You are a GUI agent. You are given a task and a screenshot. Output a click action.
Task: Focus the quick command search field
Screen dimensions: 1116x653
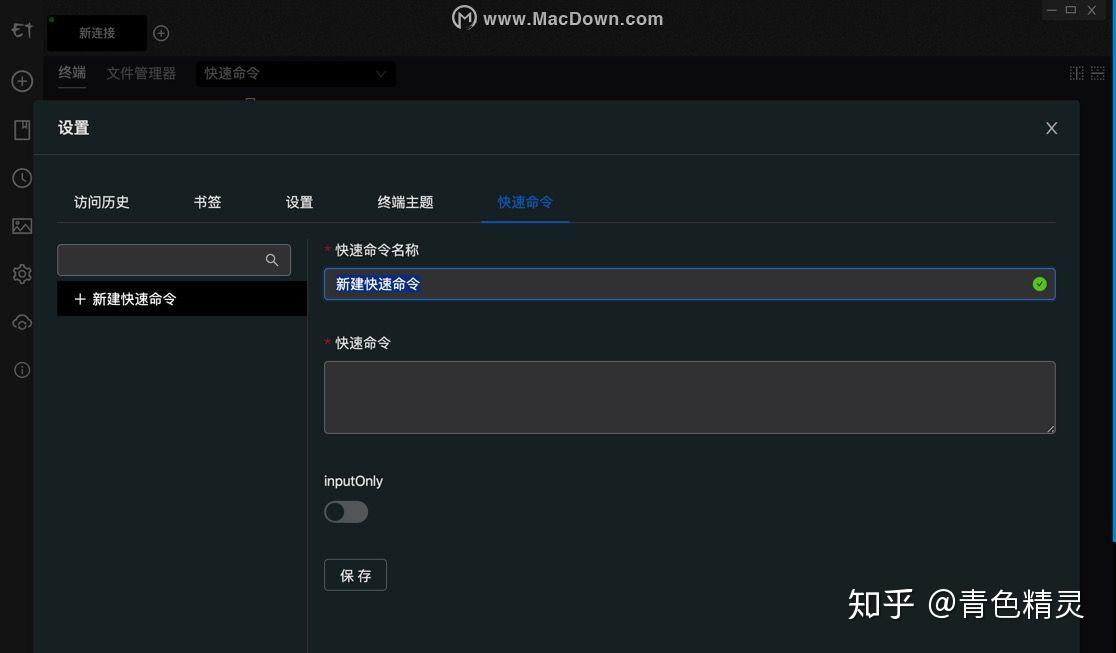(x=174, y=260)
